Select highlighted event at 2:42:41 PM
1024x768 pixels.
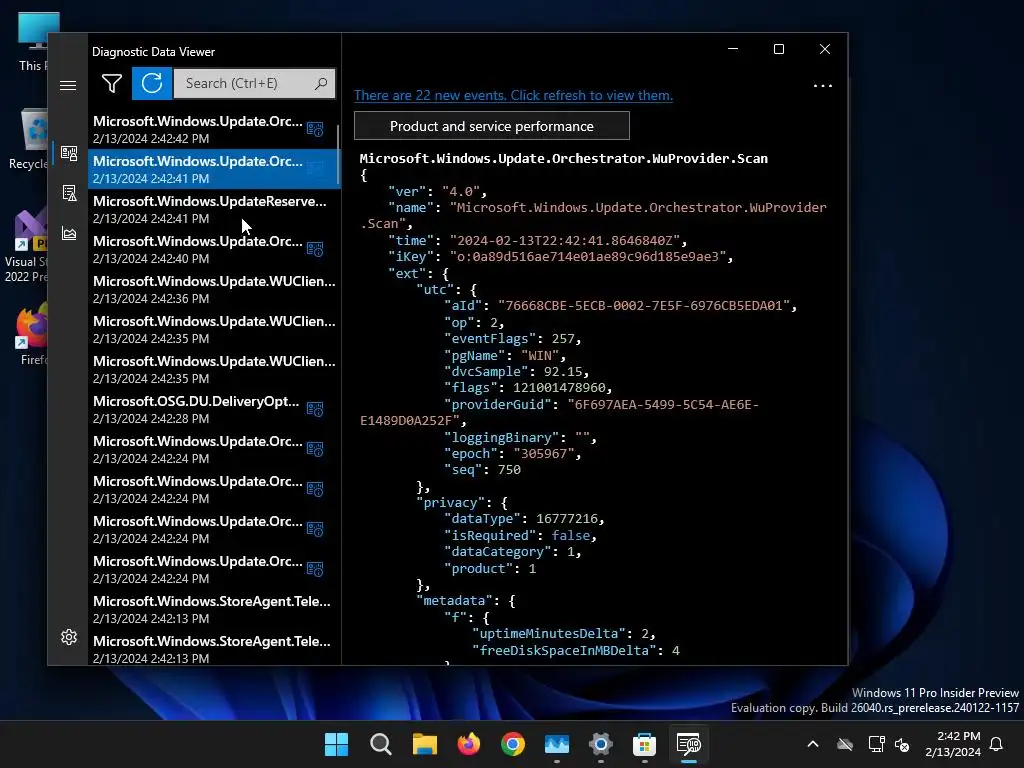pyautogui.click(x=212, y=169)
